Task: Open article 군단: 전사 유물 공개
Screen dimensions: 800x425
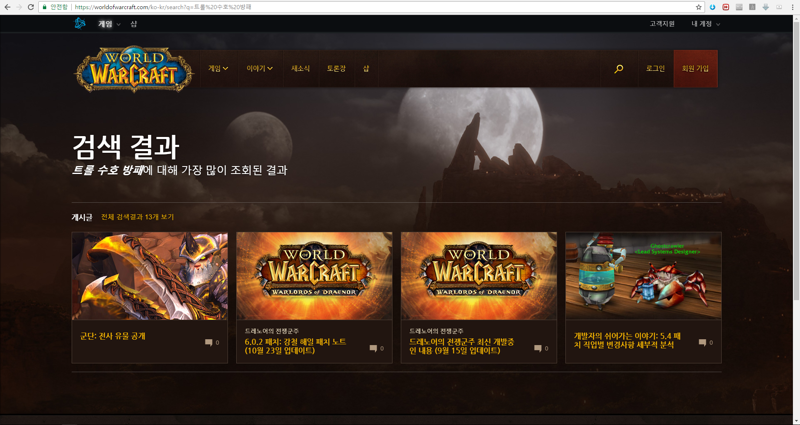Action: (x=113, y=336)
